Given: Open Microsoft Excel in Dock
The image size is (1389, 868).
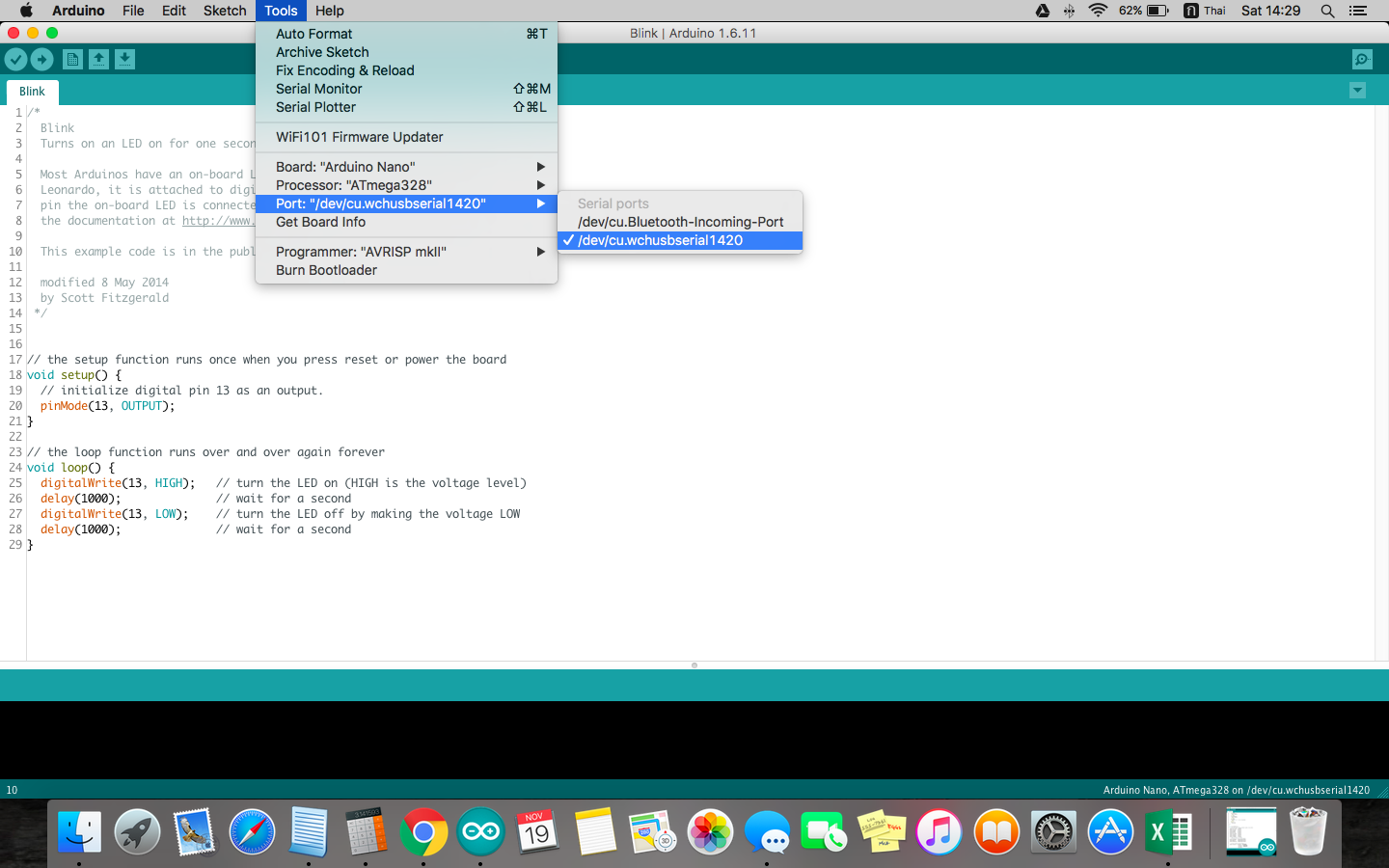Looking at the screenshot, I should coord(1168,831).
